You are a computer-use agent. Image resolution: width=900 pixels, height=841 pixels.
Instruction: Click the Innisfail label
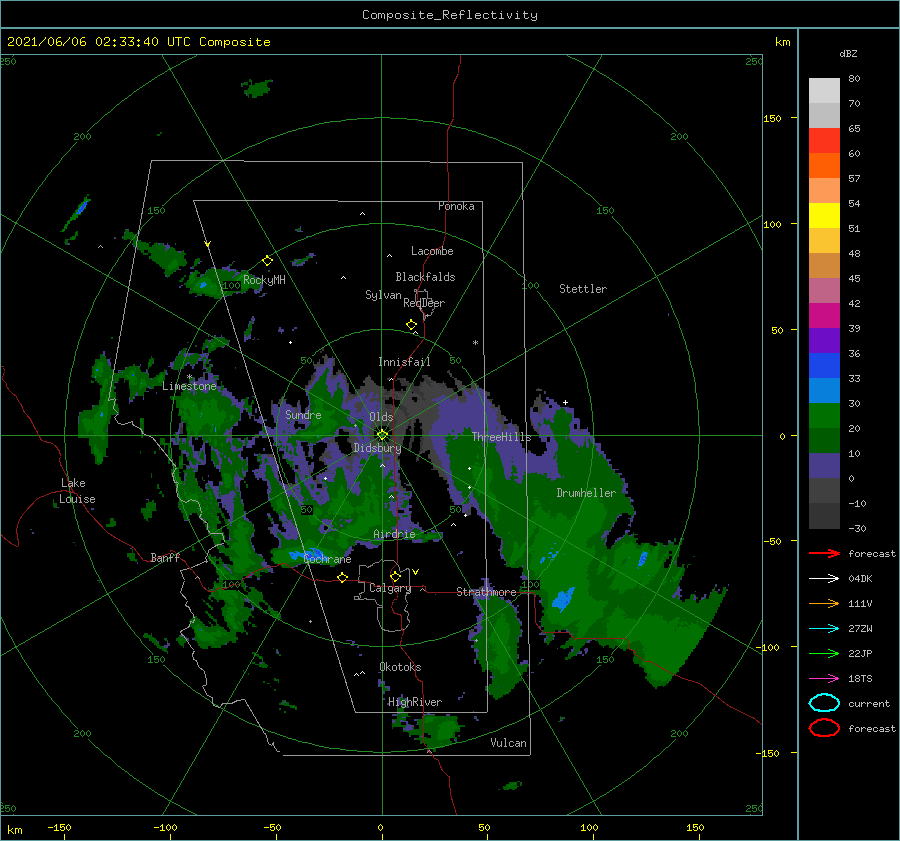[404, 362]
